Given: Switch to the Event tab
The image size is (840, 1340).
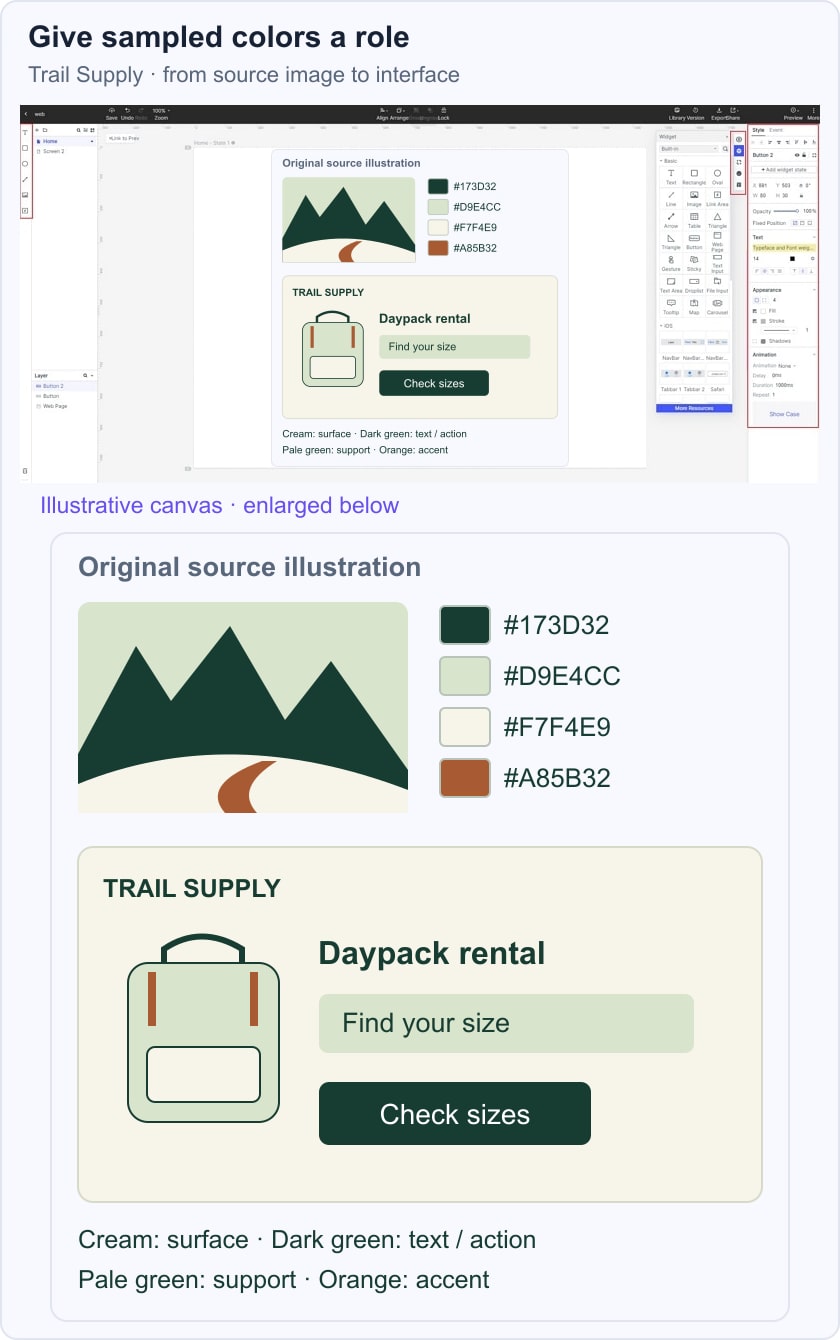Looking at the screenshot, I should [776, 130].
